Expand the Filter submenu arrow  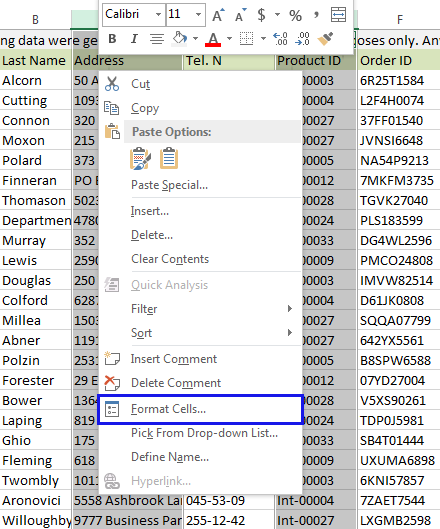point(290,309)
